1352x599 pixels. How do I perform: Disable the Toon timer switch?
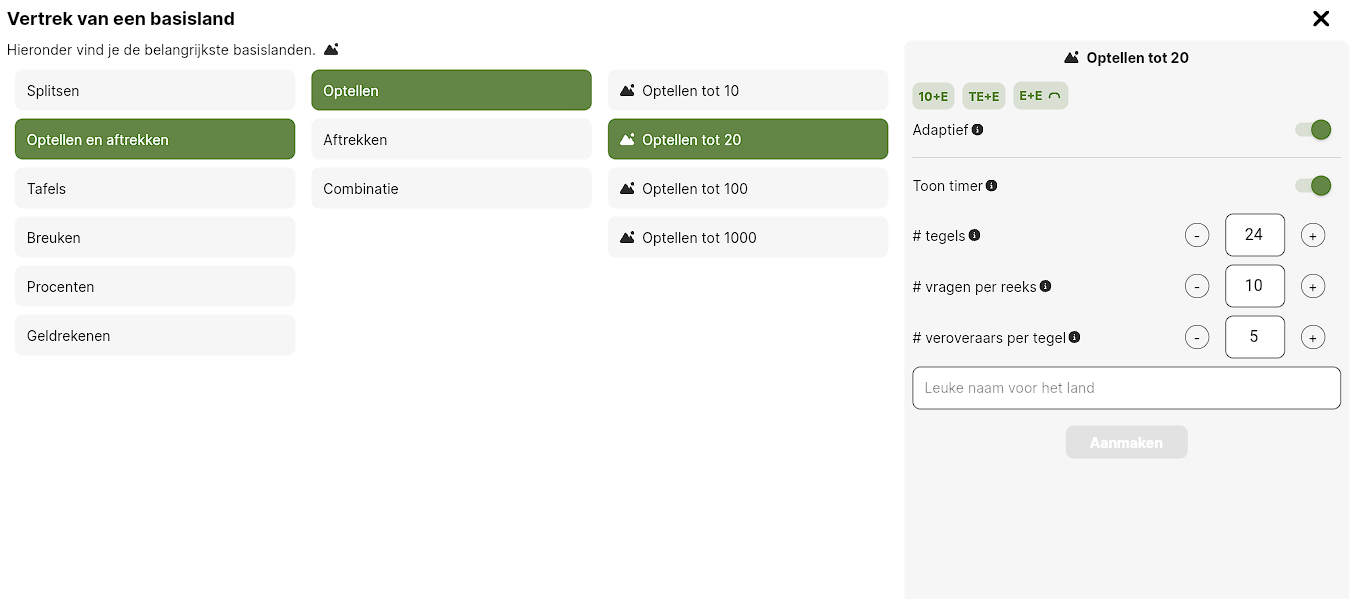point(1313,186)
